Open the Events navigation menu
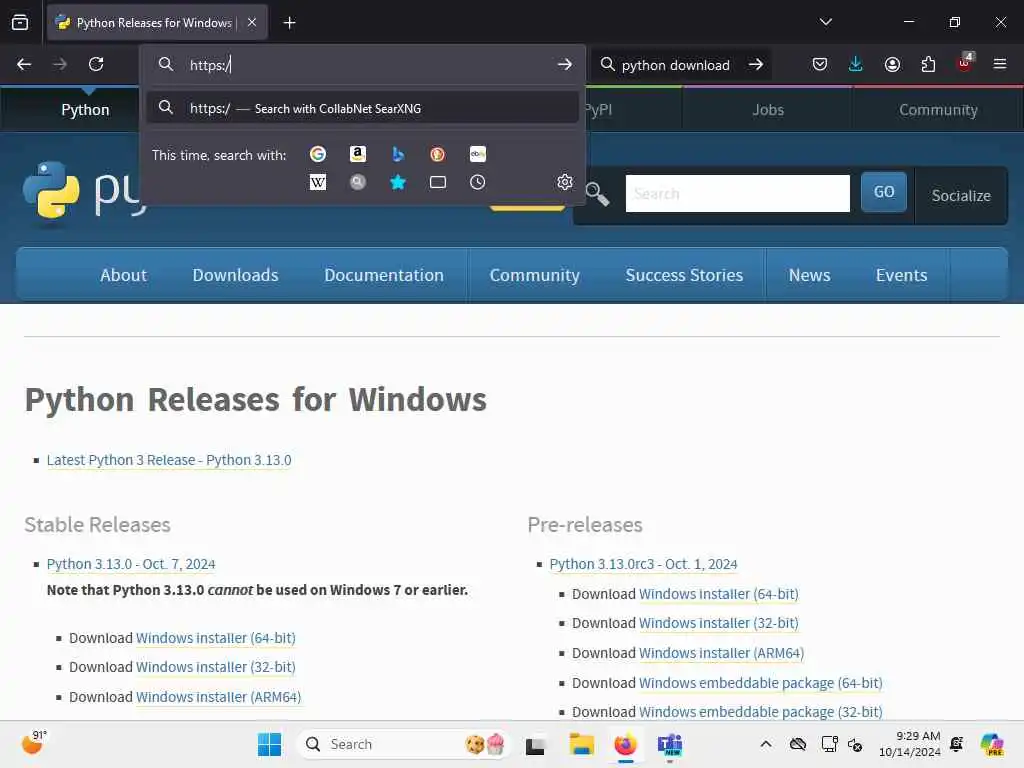Viewport: 1024px width, 768px height. pos(901,275)
